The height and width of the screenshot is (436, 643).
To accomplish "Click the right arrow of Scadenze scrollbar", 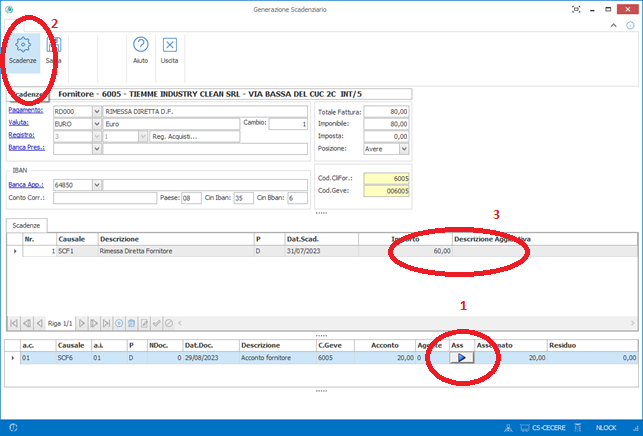I will coord(632,323).
